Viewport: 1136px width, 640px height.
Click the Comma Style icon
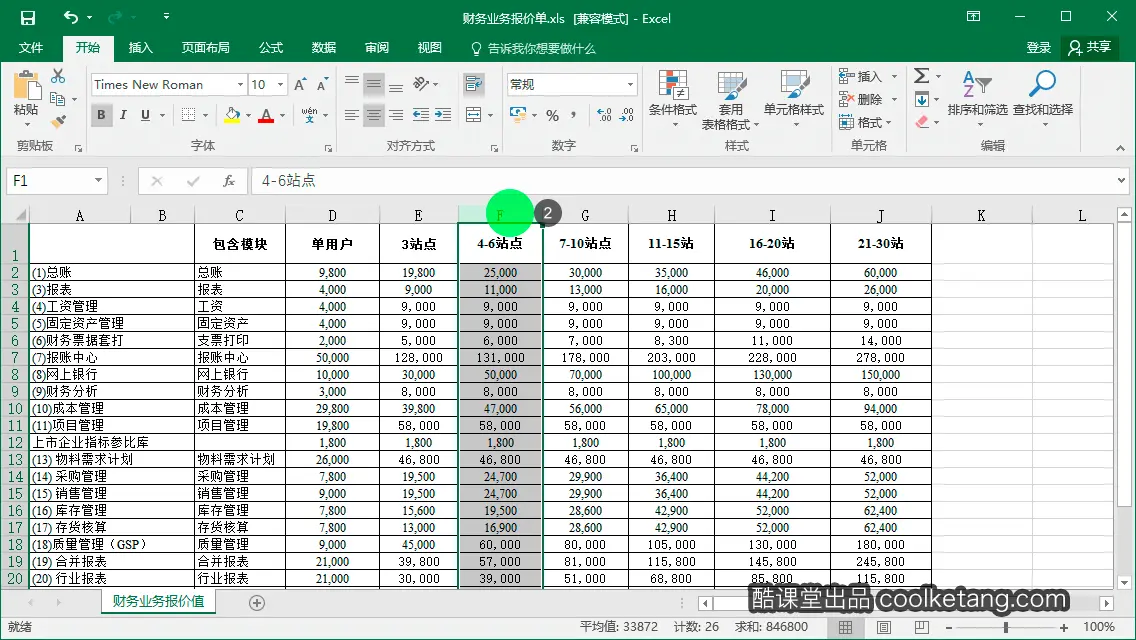click(574, 115)
